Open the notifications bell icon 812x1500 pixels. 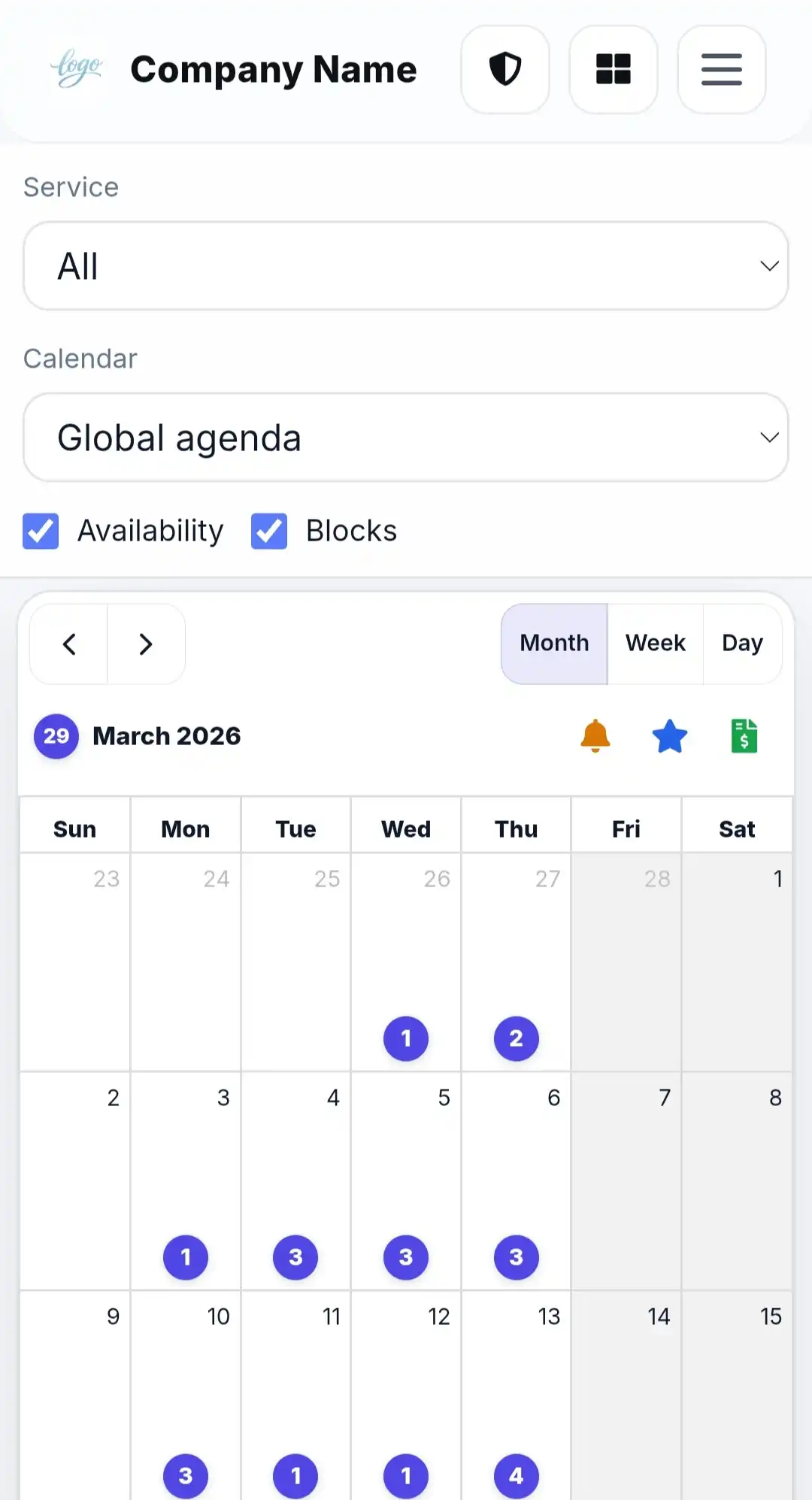[594, 736]
